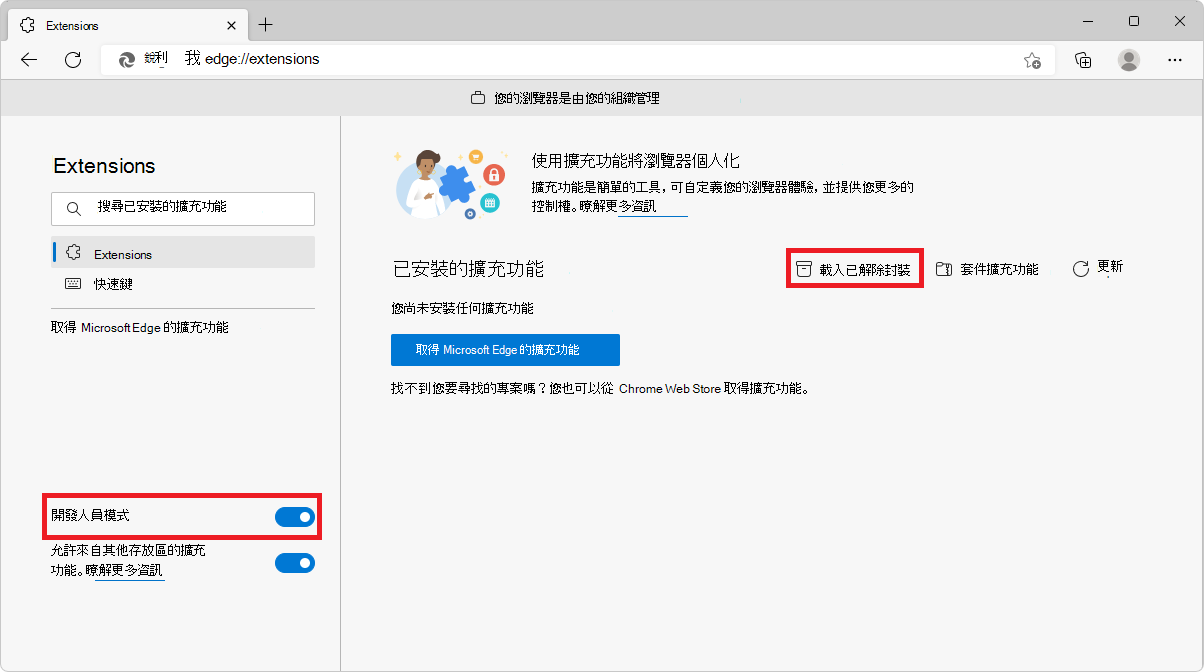Open the Settings and more menu
Viewport: 1204px width, 672px height.
(1175, 60)
